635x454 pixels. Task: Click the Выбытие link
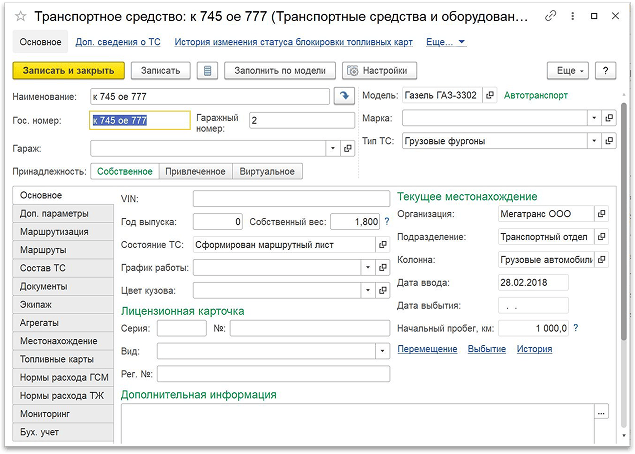[x=487, y=349]
